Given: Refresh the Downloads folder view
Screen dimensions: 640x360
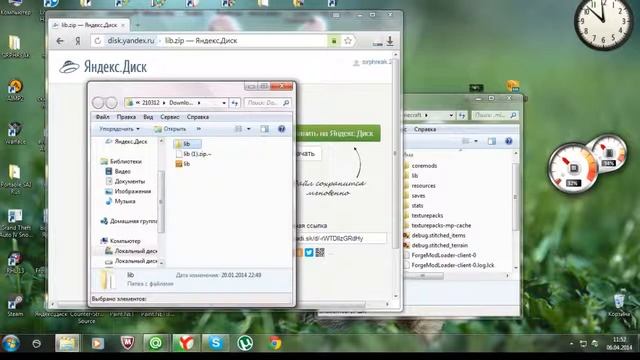Looking at the screenshot, I should pos(235,103).
